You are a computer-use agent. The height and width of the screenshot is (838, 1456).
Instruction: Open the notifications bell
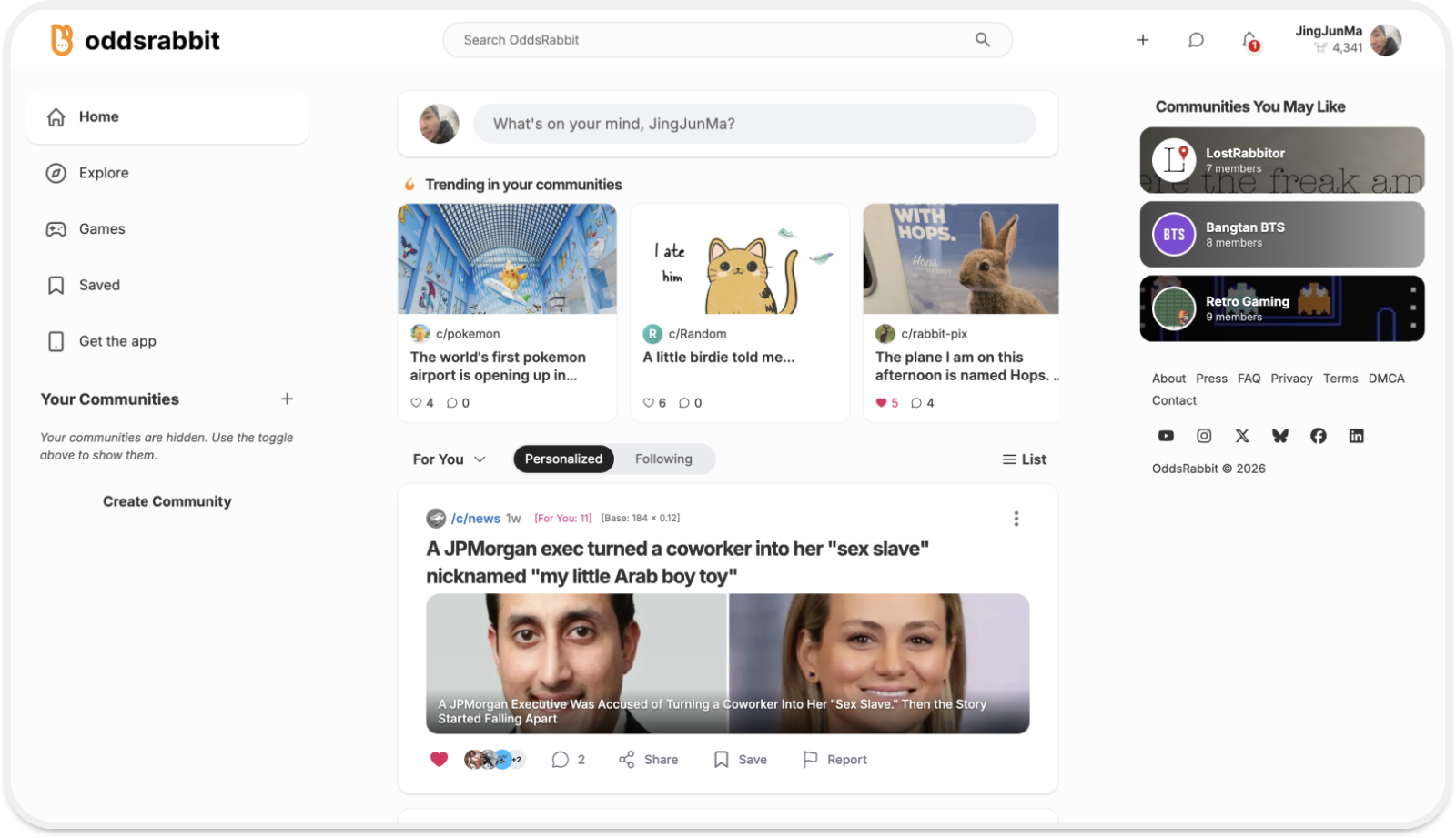tap(1250, 41)
